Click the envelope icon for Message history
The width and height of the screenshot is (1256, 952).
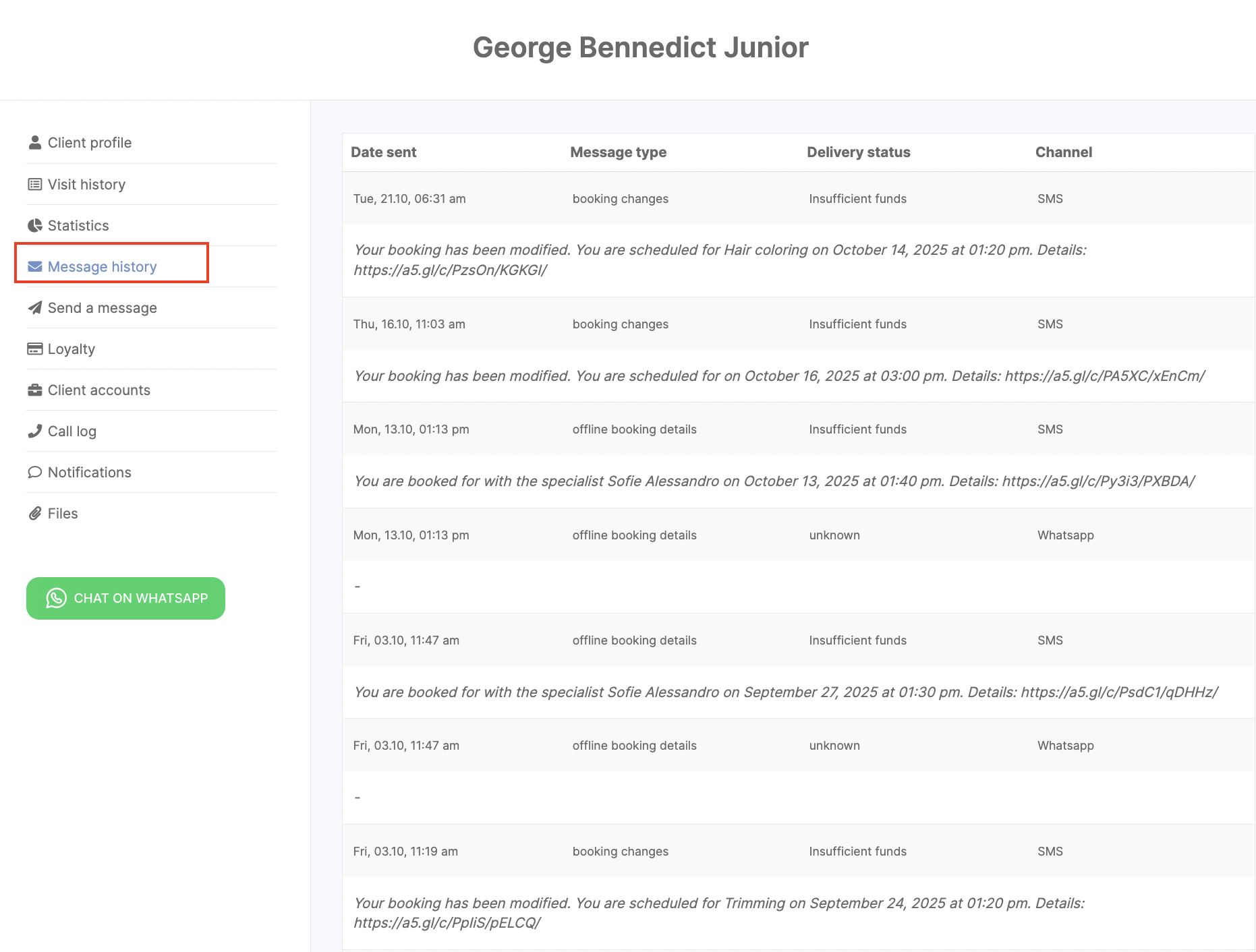coord(35,267)
